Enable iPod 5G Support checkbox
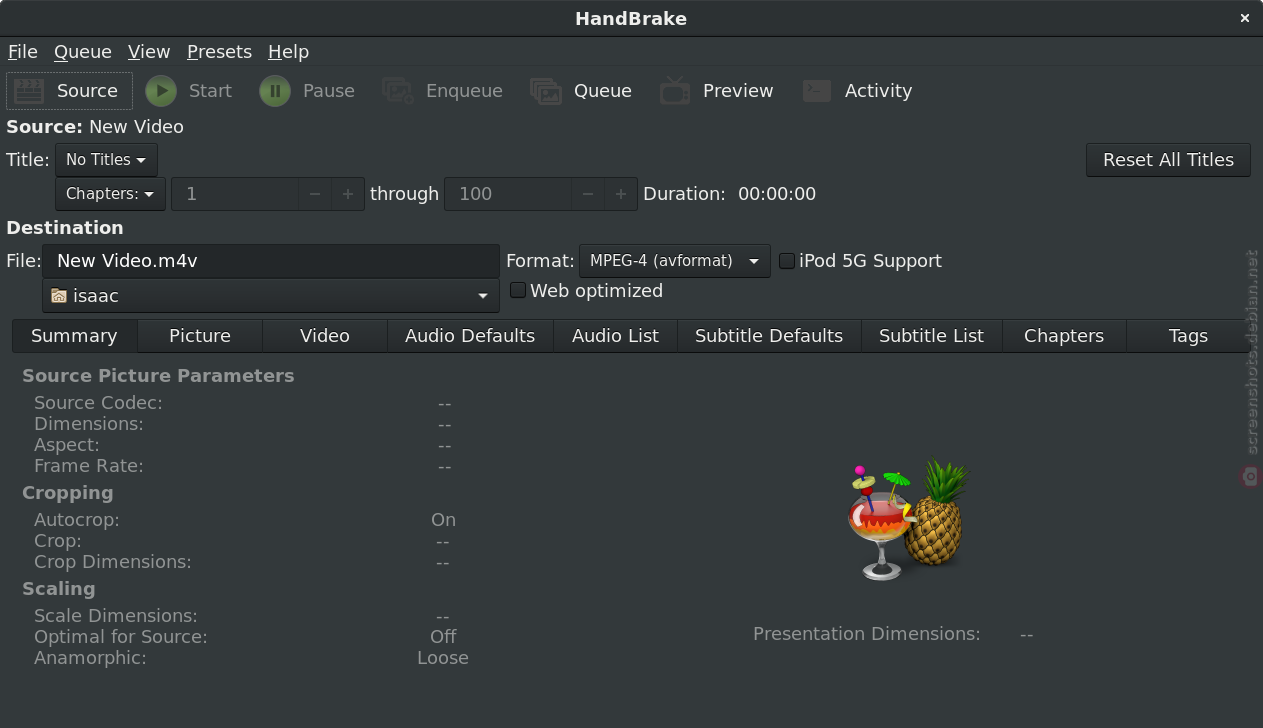This screenshot has height=728, width=1263. [787, 261]
